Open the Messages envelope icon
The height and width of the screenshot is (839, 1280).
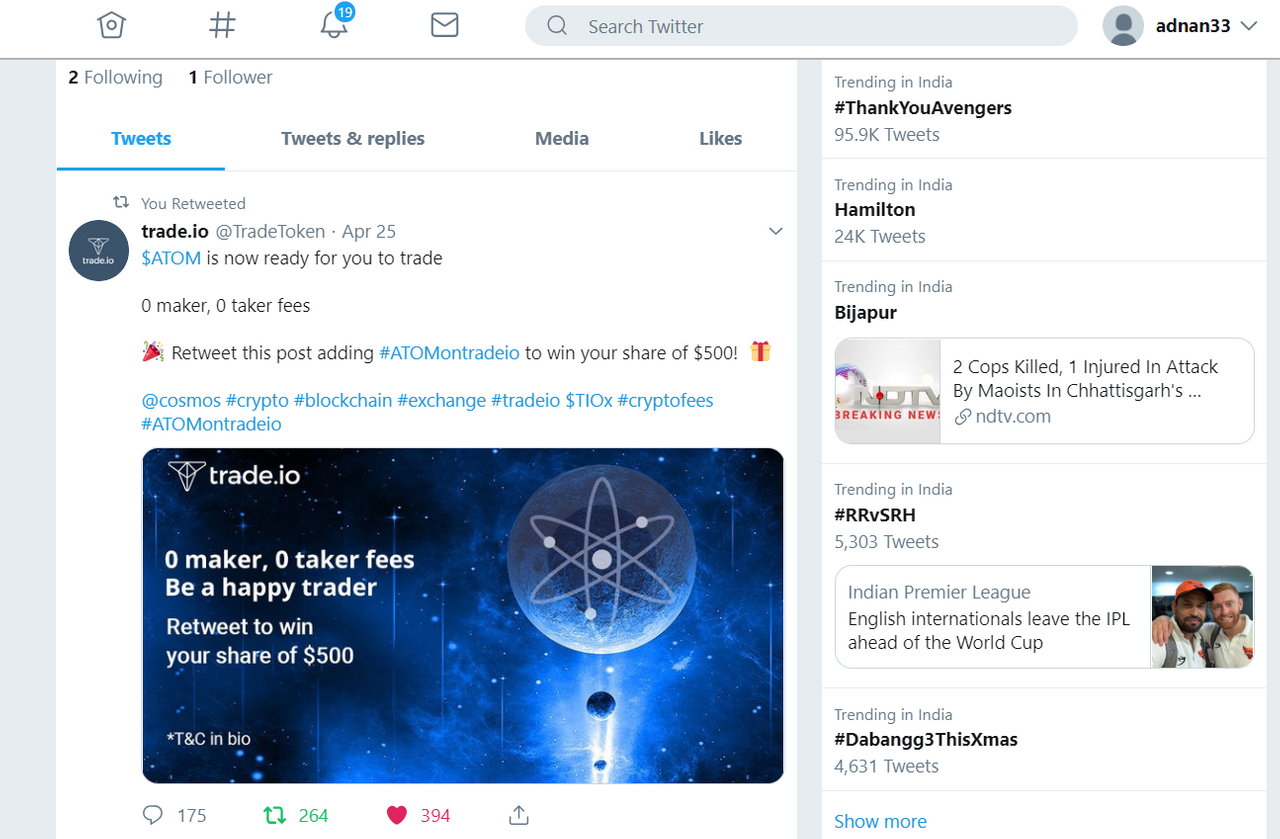[444, 25]
